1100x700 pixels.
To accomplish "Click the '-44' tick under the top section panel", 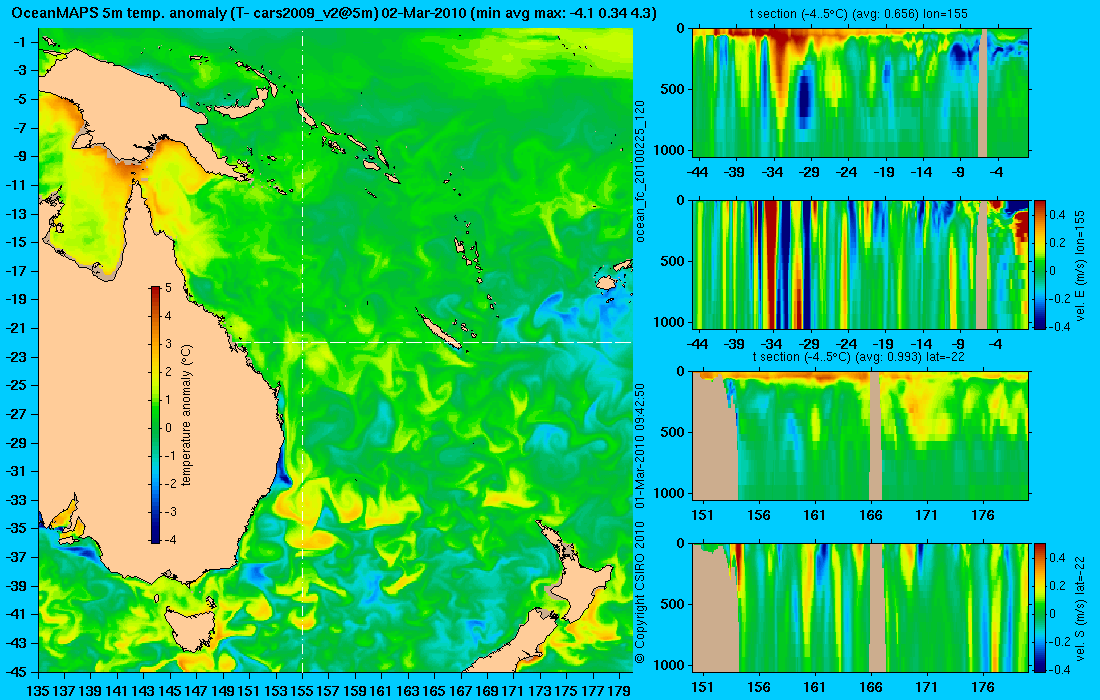I will pyautogui.click(x=697, y=172).
